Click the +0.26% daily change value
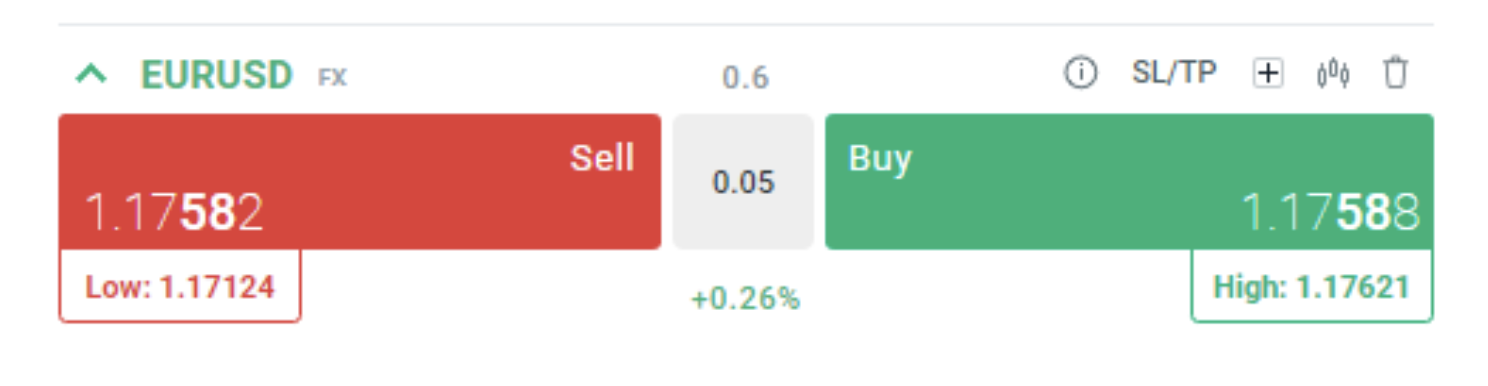Screen dimensions: 1488x386 [x=746, y=298]
